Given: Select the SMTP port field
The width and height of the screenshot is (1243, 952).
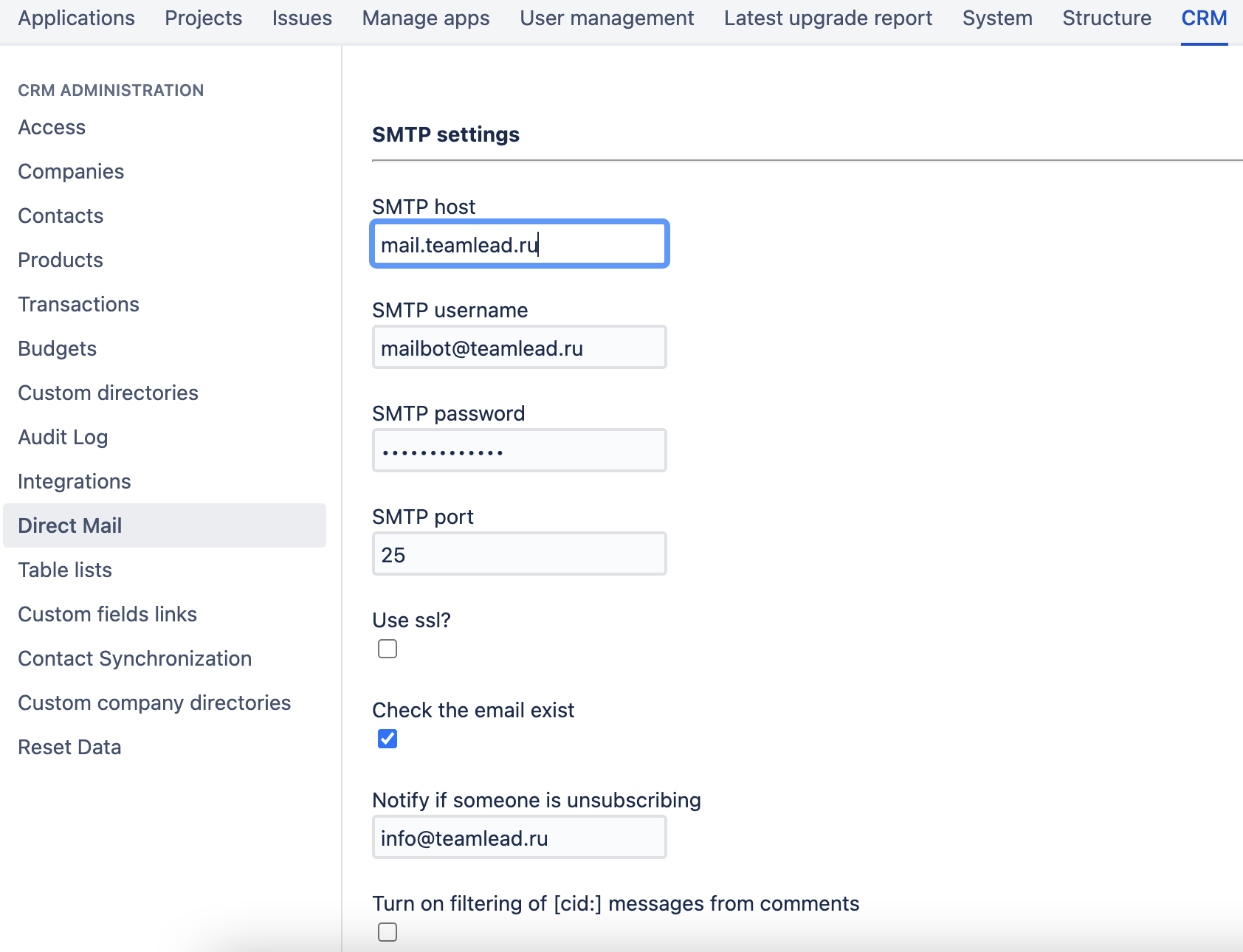Looking at the screenshot, I should click(x=519, y=554).
